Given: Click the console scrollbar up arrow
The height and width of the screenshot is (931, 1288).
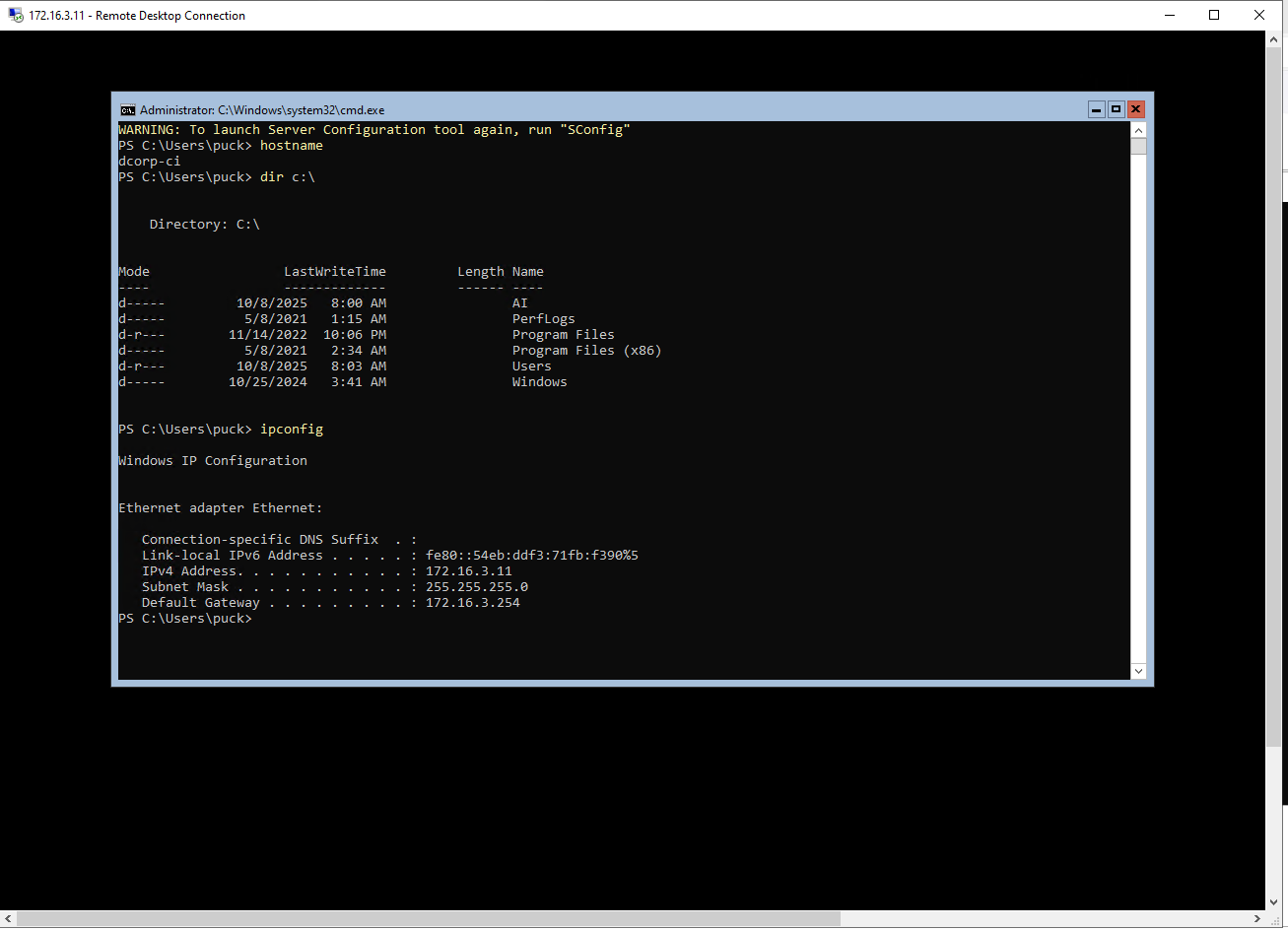Looking at the screenshot, I should [1138, 130].
